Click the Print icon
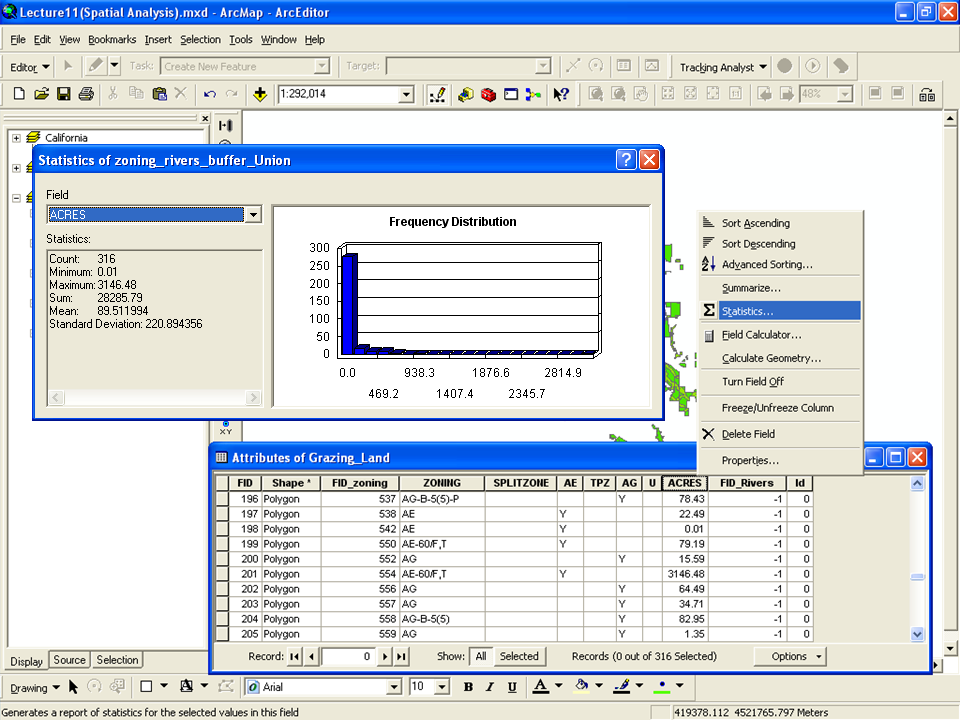This screenshot has height=720, width=960. coord(86,94)
